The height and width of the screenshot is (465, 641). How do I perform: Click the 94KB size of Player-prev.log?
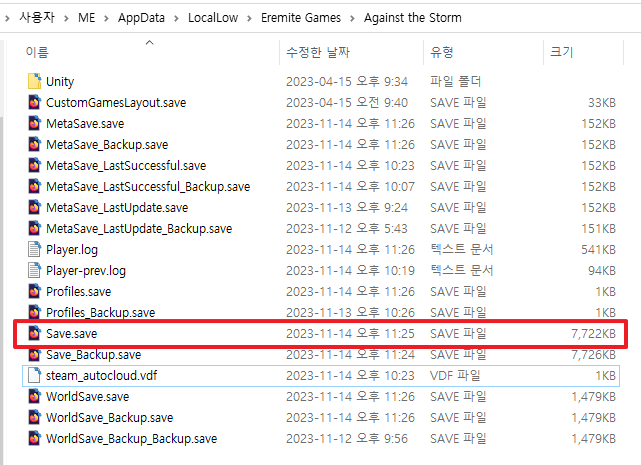coord(602,271)
